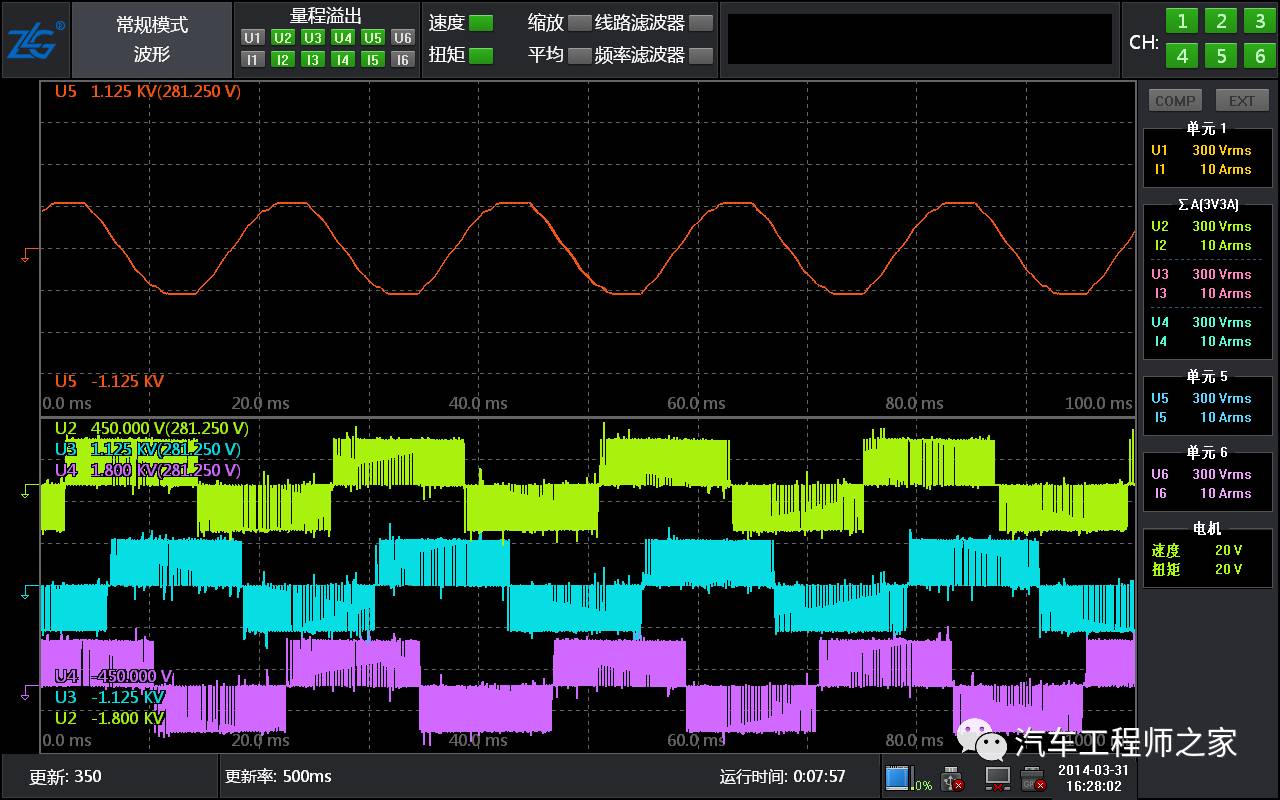Click the GPIB disconnected status icon
The height and width of the screenshot is (800, 1280).
click(x=1033, y=777)
